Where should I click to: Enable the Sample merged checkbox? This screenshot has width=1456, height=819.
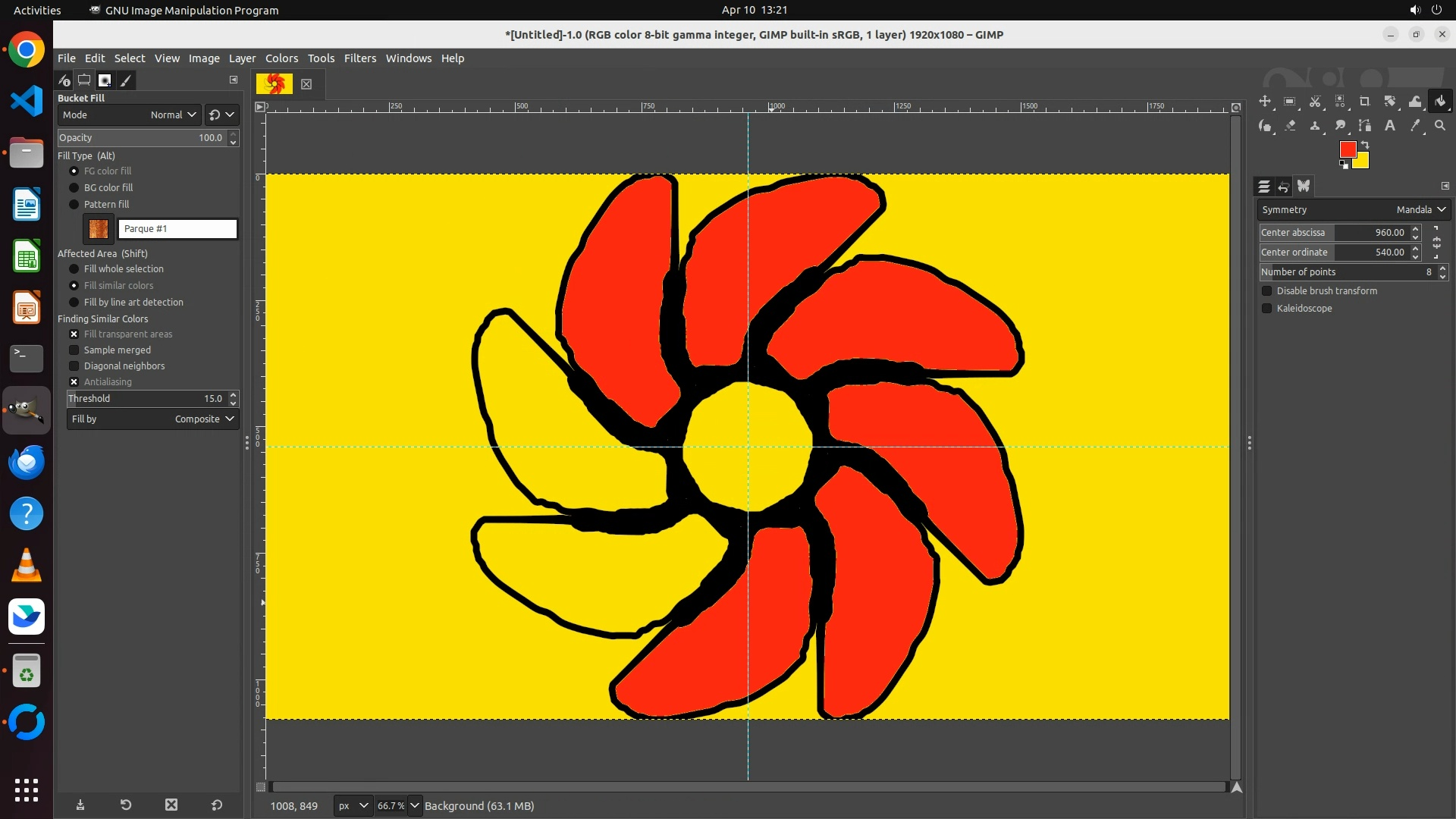(x=74, y=350)
